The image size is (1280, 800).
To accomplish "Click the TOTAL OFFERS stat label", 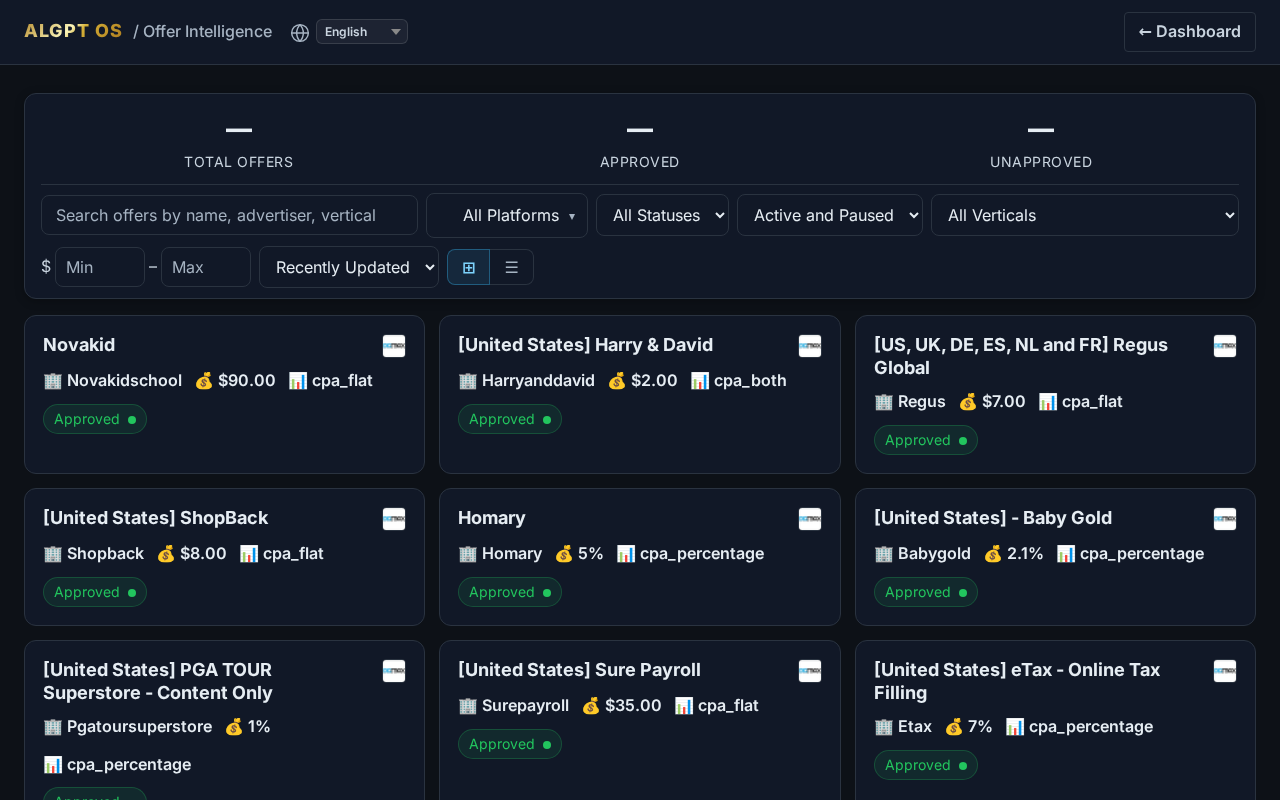I will coord(239,162).
